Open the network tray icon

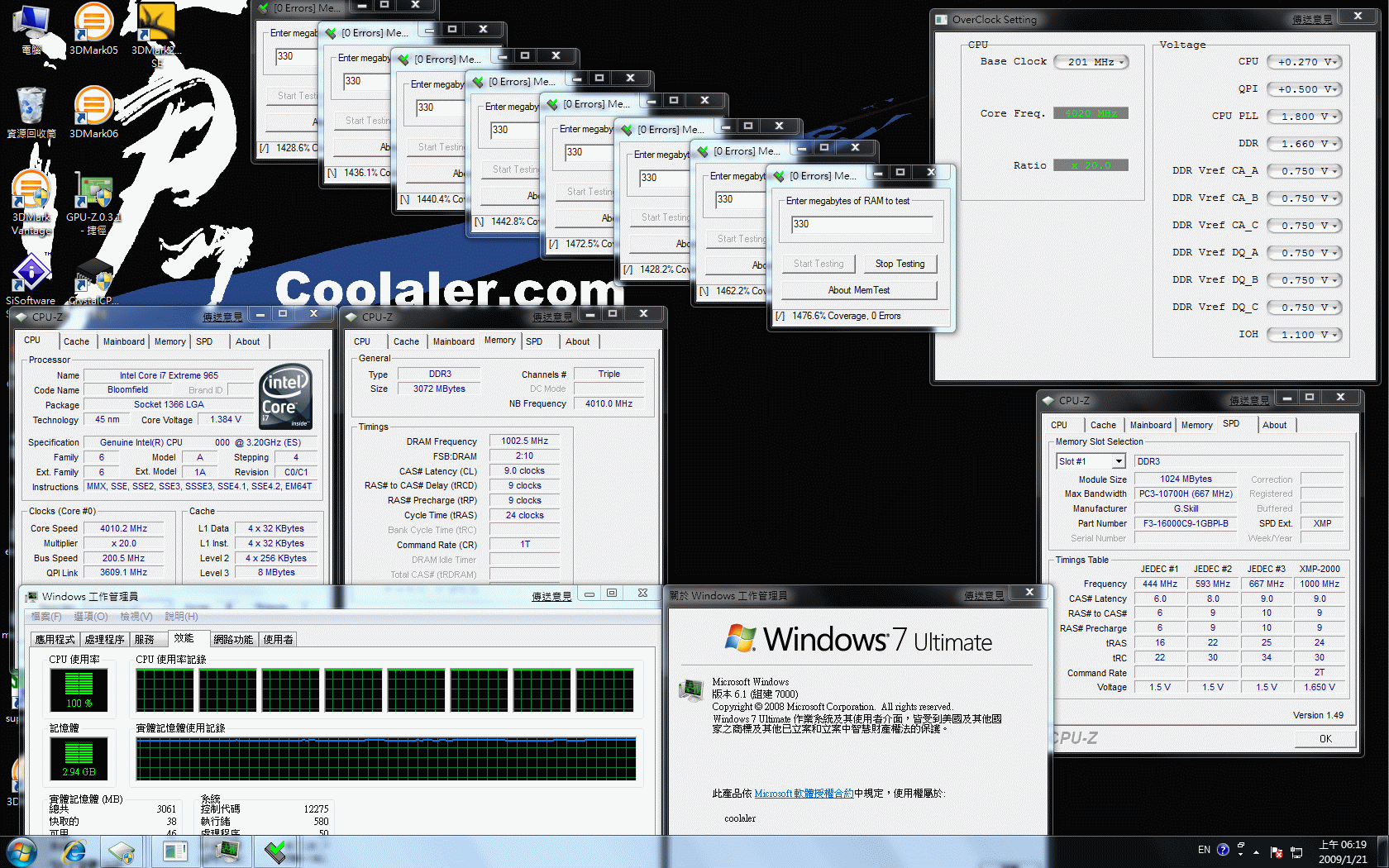[x=1296, y=852]
